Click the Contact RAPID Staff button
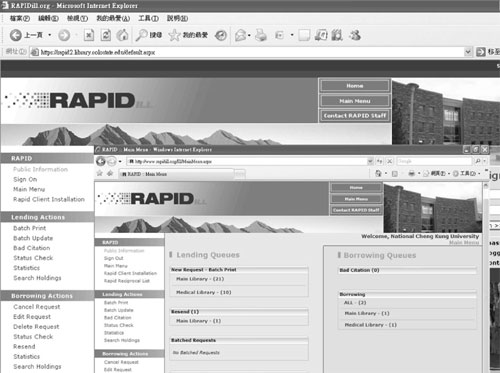Viewport: 500px width, 373px height. pos(355,116)
